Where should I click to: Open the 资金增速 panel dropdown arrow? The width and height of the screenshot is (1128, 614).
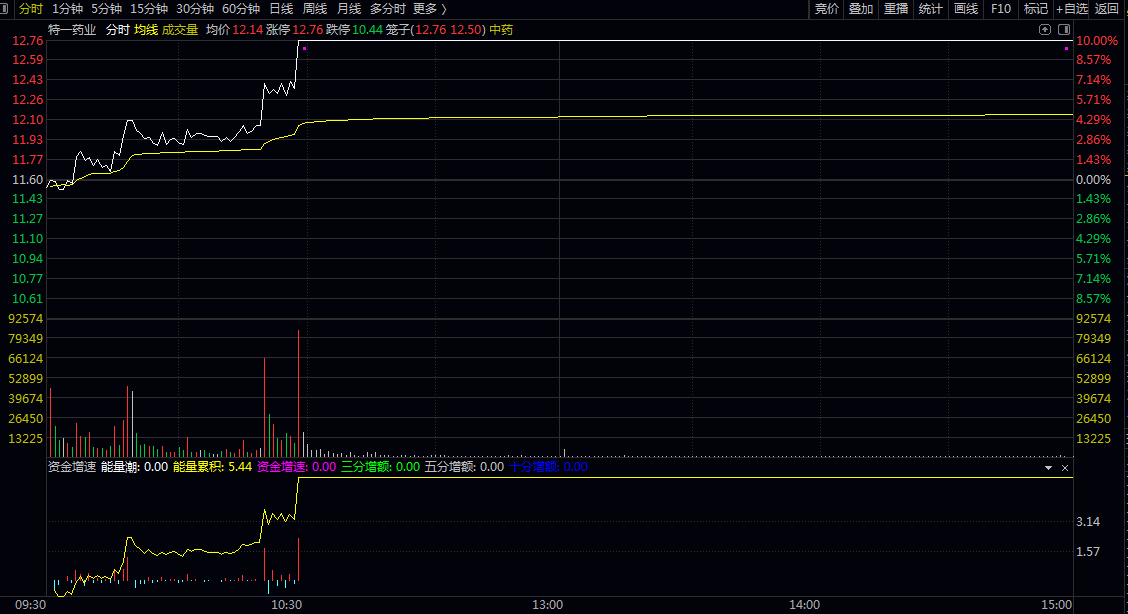1048,468
